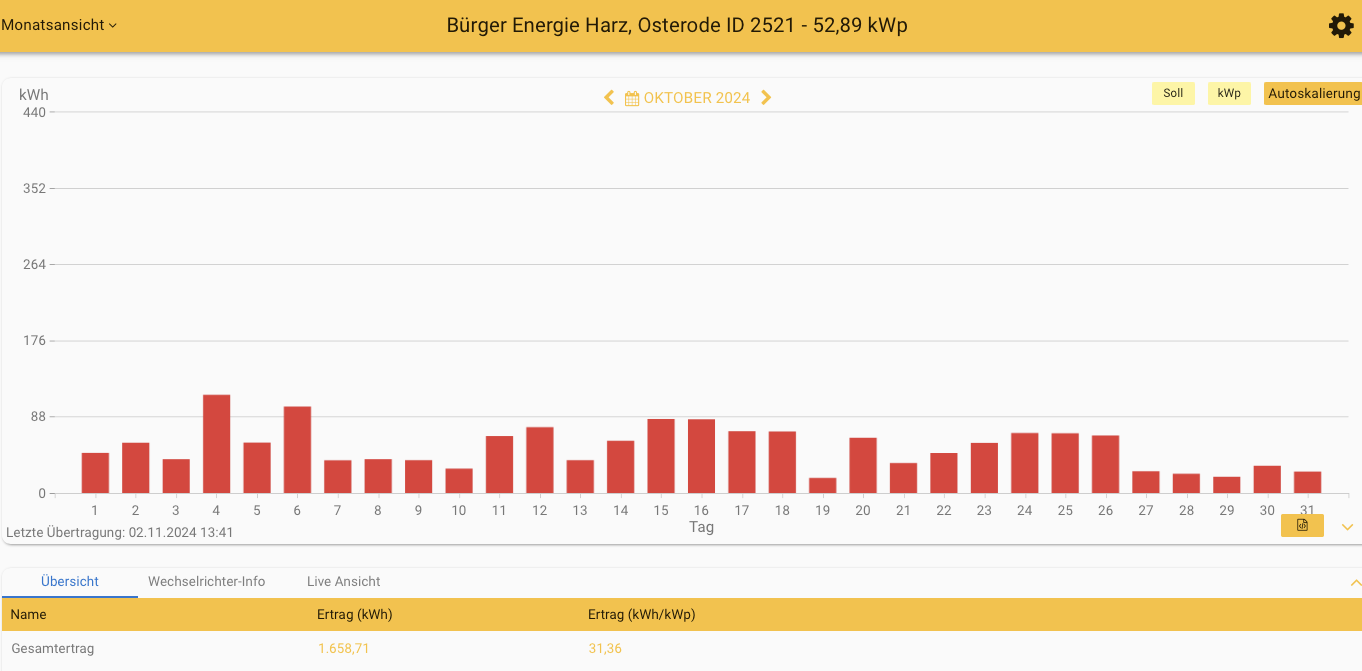Image resolution: width=1362 pixels, height=671 pixels.
Task: Click the 352 y-axis label
Action: [x=34, y=188]
